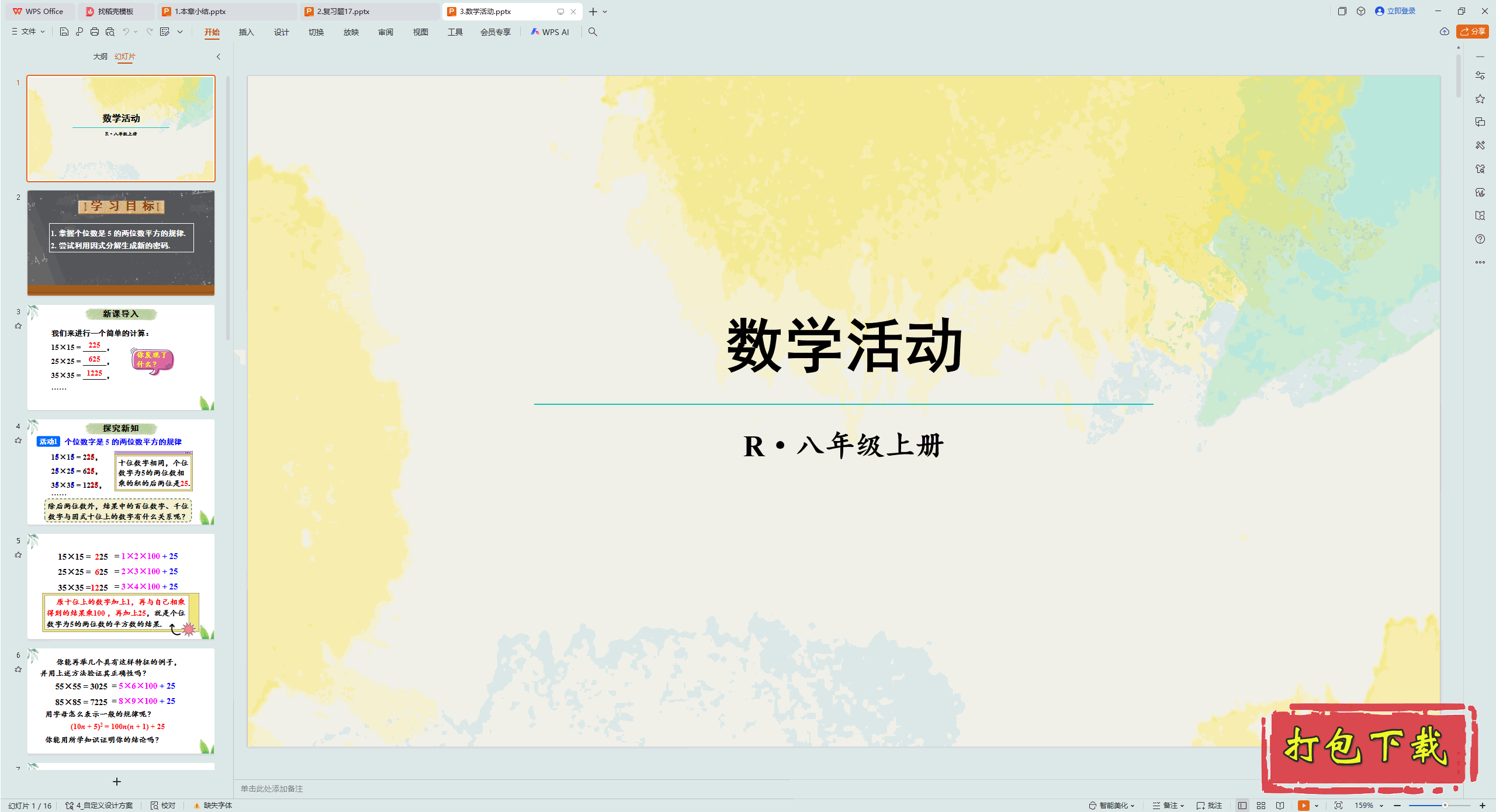Click 立即登录 login link
Viewport: 1496px width, 812px height.
coord(1395,11)
